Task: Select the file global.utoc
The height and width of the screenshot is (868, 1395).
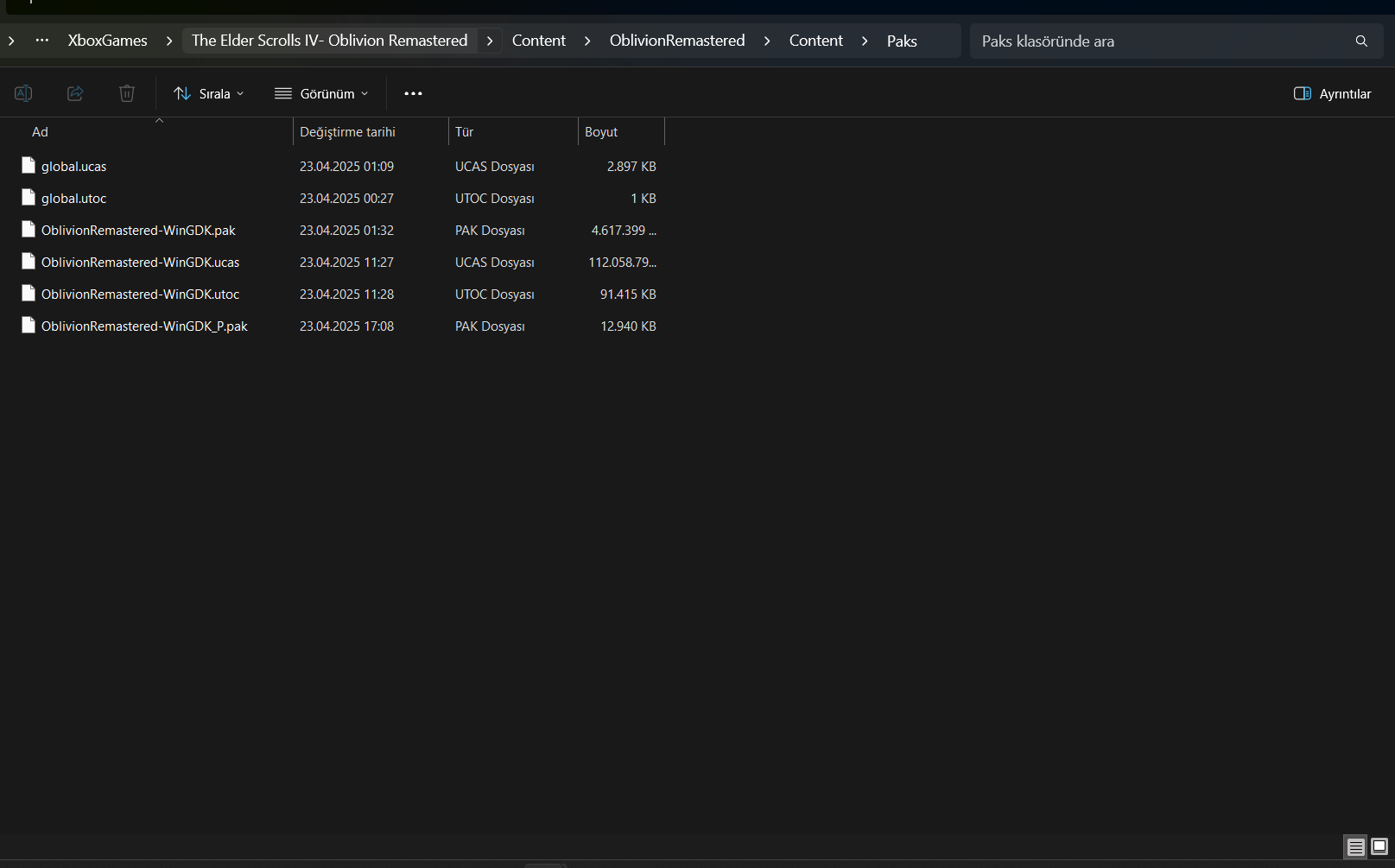Action: (74, 199)
